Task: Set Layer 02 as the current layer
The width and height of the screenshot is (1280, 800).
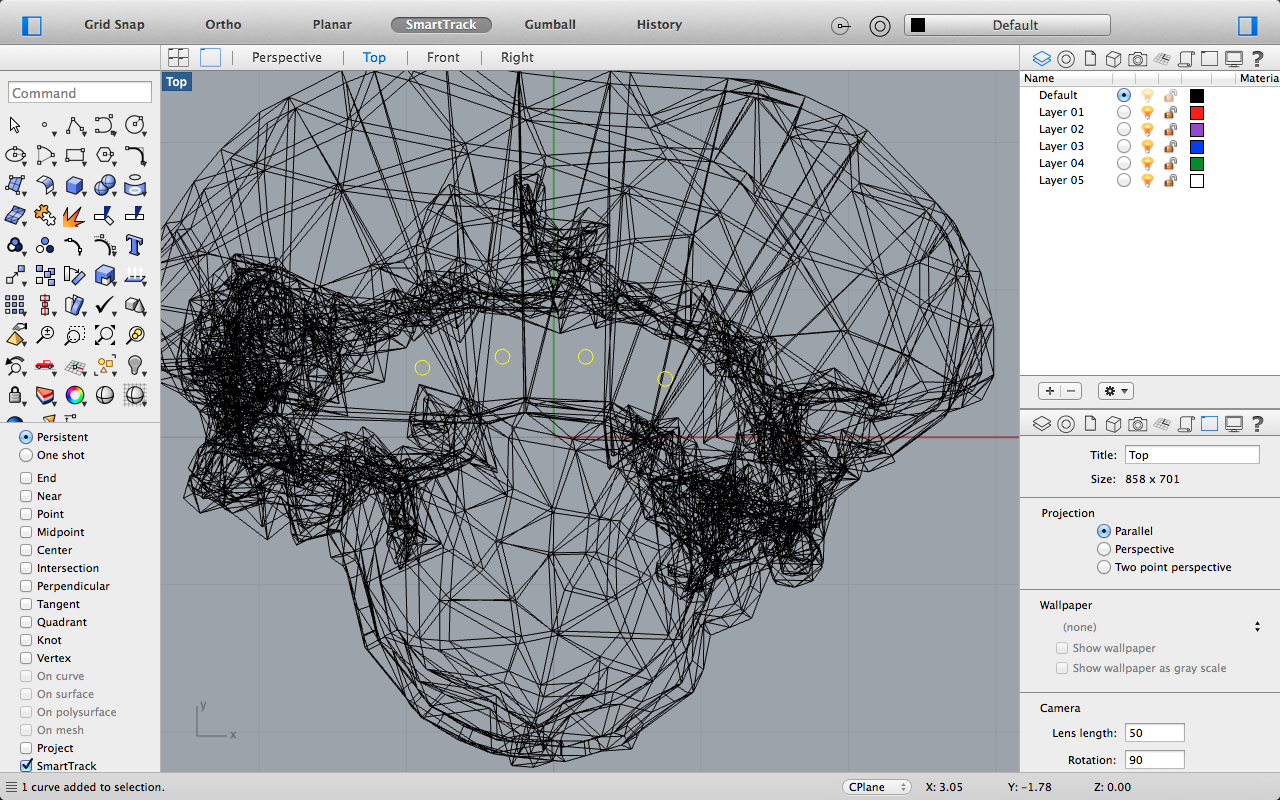Action: [1124, 129]
